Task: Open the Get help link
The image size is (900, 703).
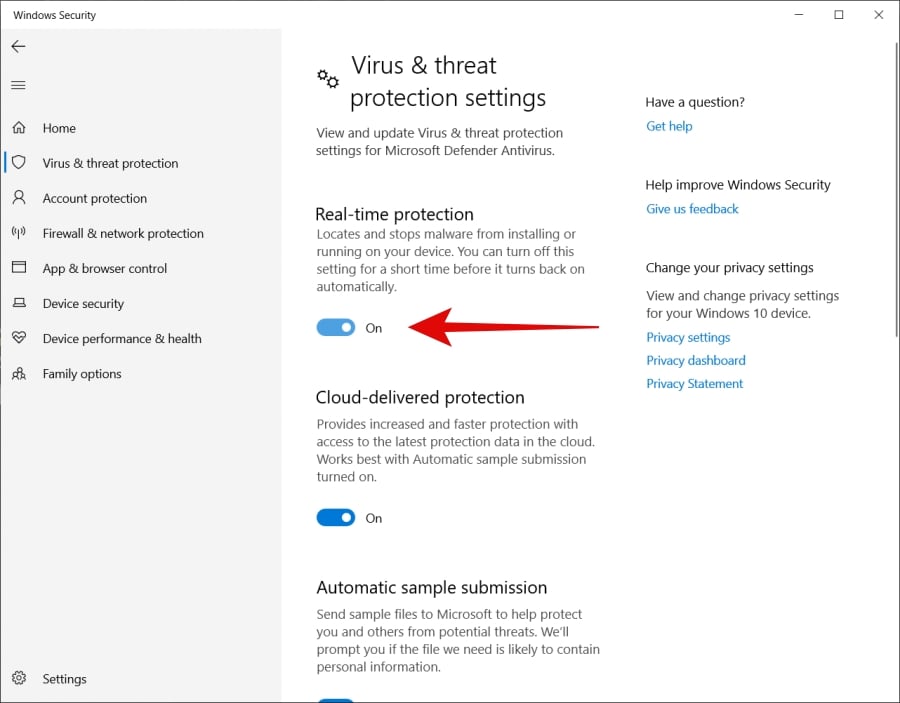Action: click(x=669, y=126)
